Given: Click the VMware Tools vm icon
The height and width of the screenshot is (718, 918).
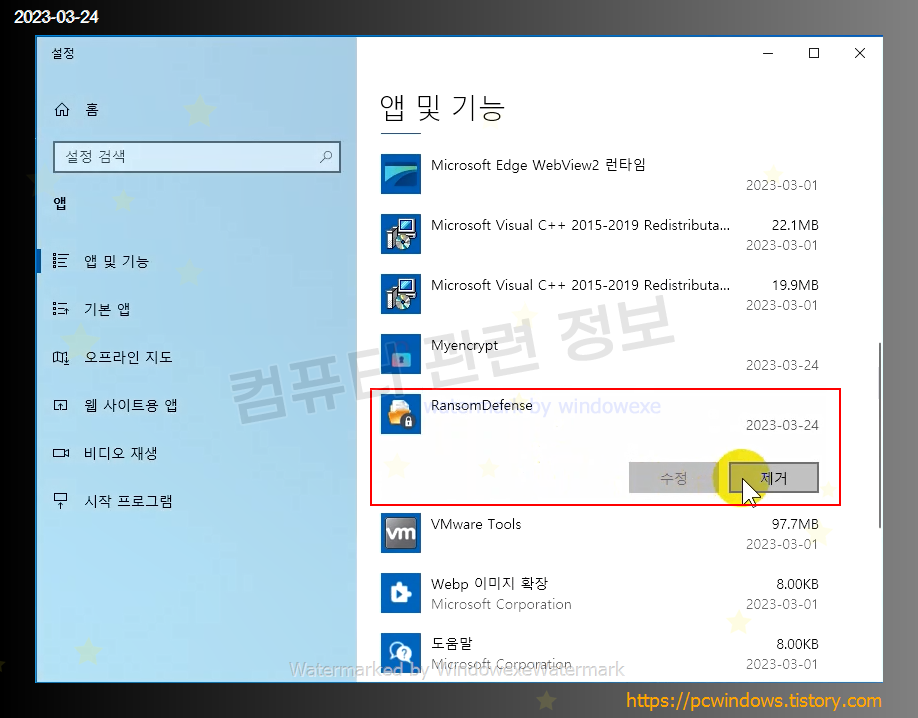Looking at the screenshot, I should [x=400, y=533].
